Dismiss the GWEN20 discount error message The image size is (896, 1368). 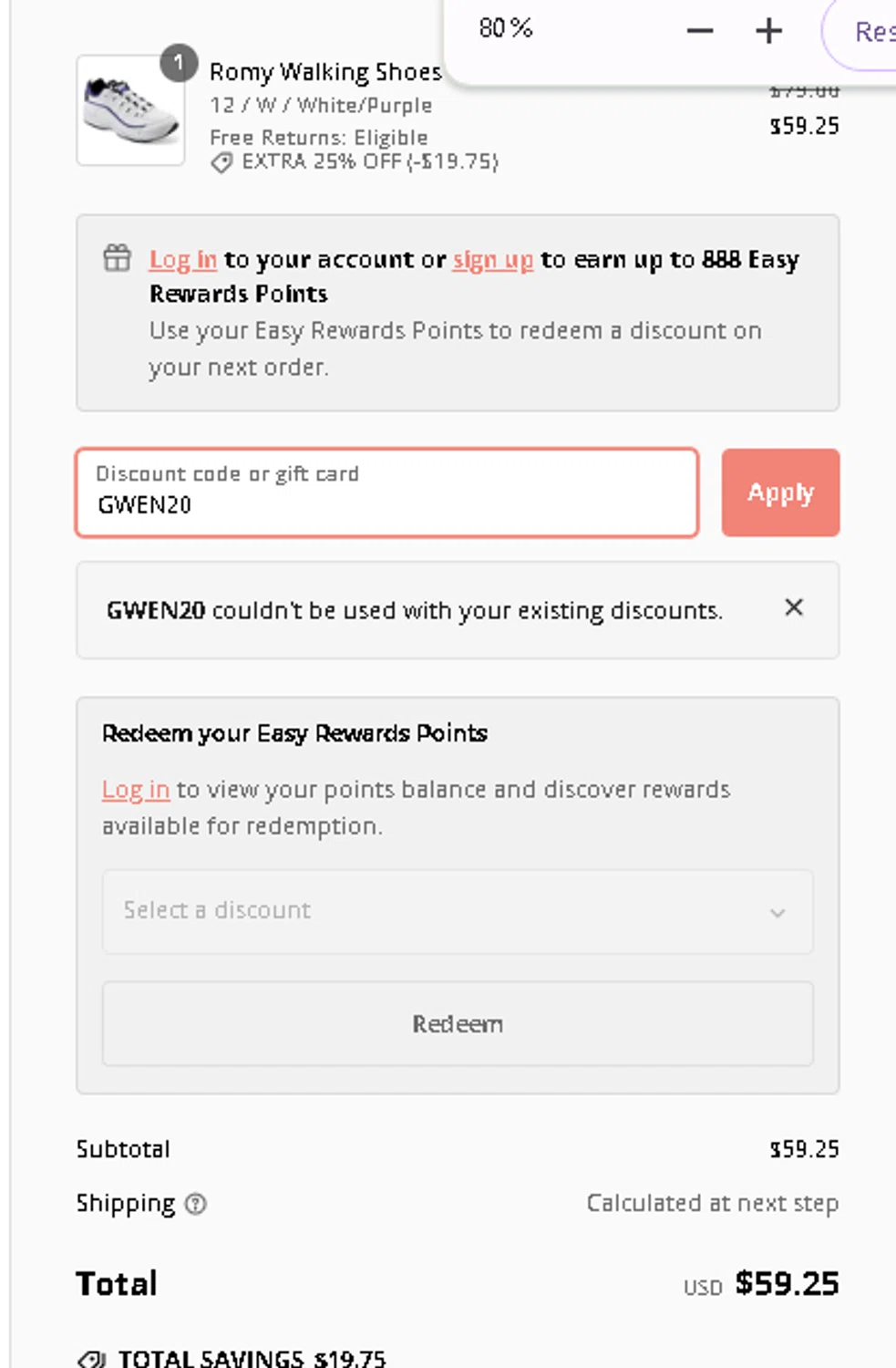[x=794, y=607]
